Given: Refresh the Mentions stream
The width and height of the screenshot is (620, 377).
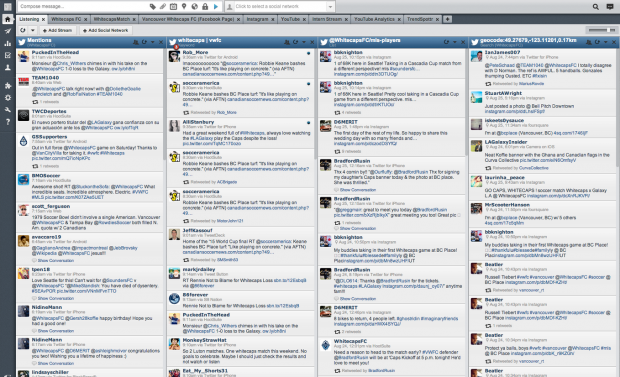Looking at the screenshot, I should coord(144,42).
